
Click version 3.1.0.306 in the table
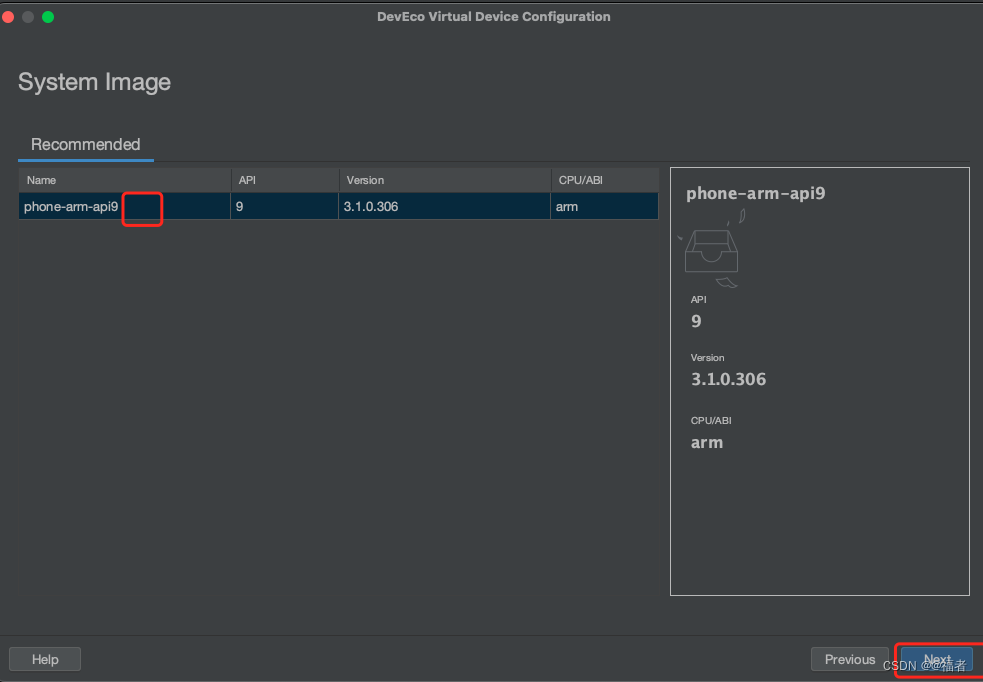click(444, 206)
